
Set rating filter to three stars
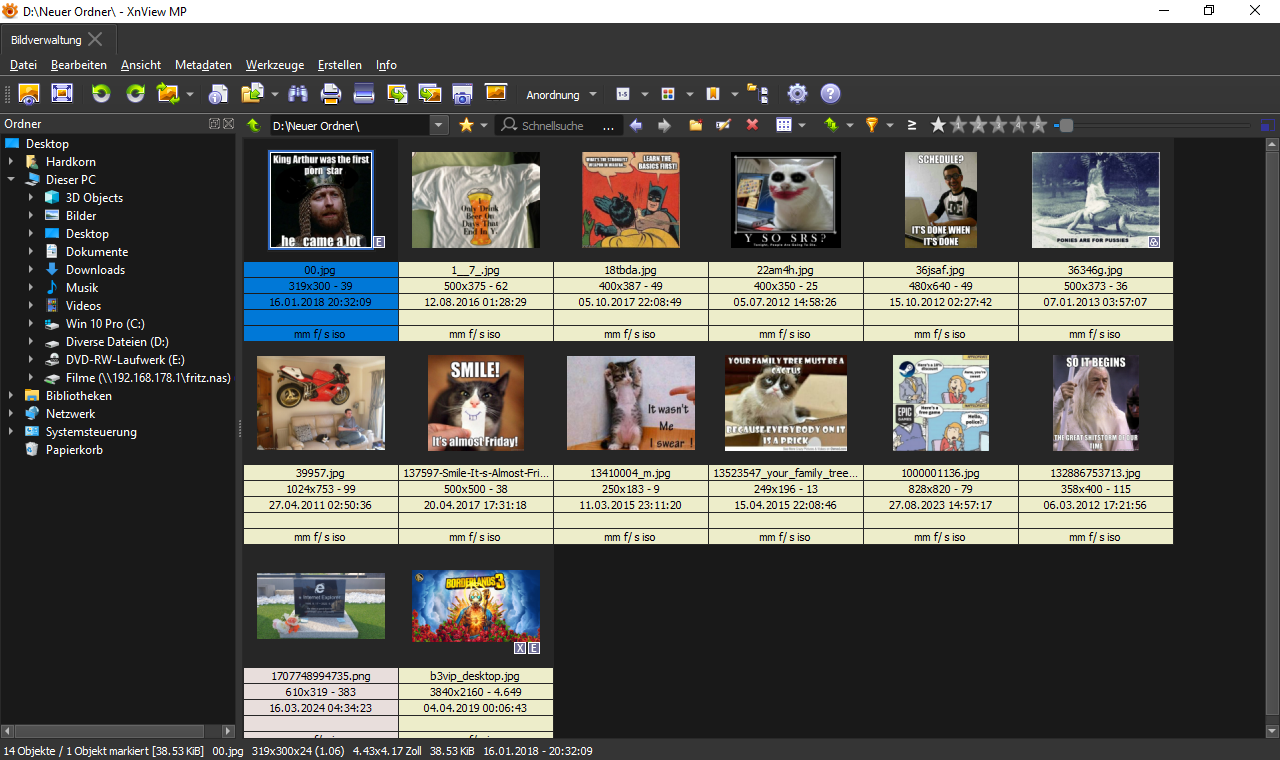998,125
